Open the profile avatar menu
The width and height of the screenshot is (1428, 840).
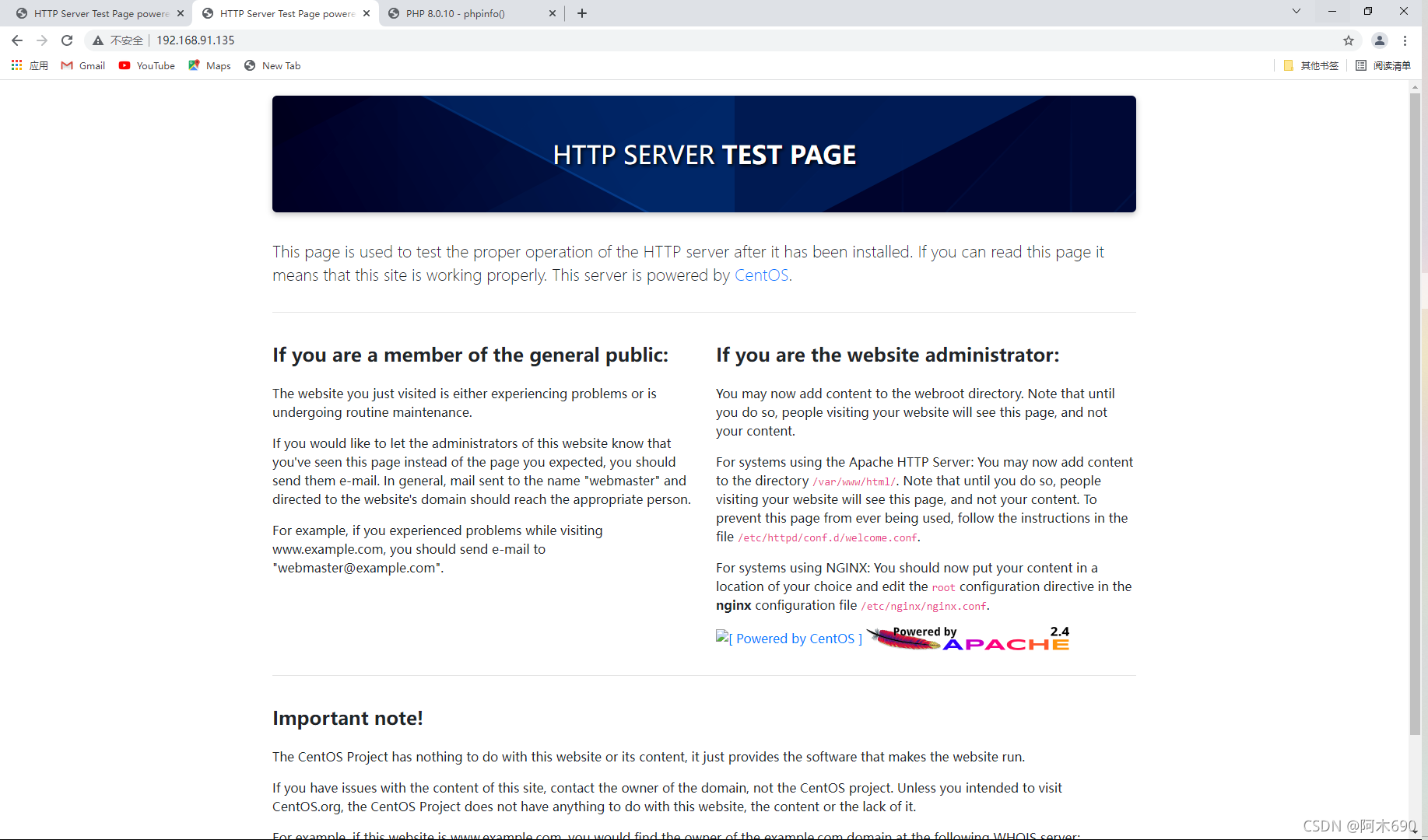tap(1380, 40)
